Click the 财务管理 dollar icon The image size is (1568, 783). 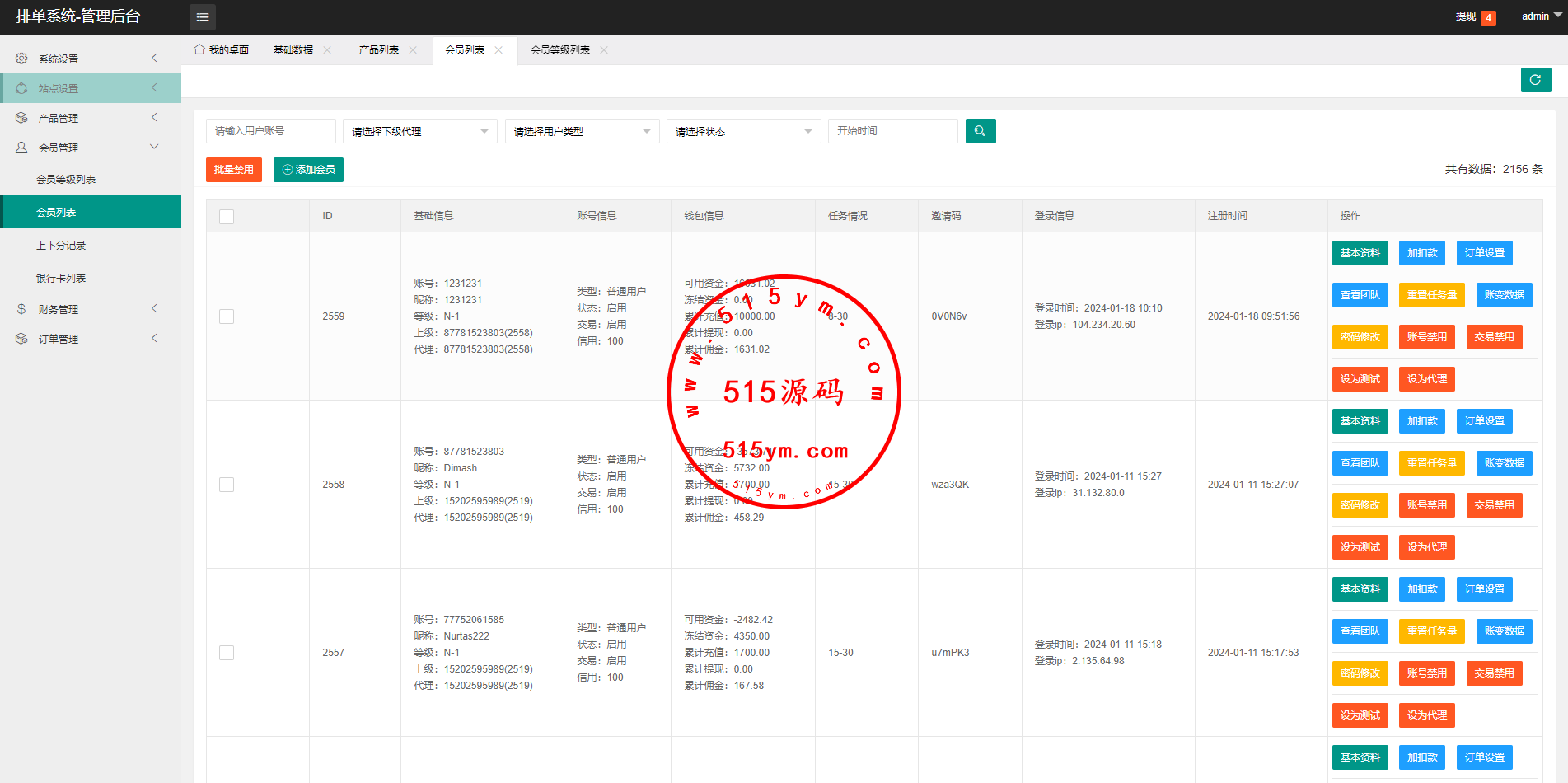21,309
